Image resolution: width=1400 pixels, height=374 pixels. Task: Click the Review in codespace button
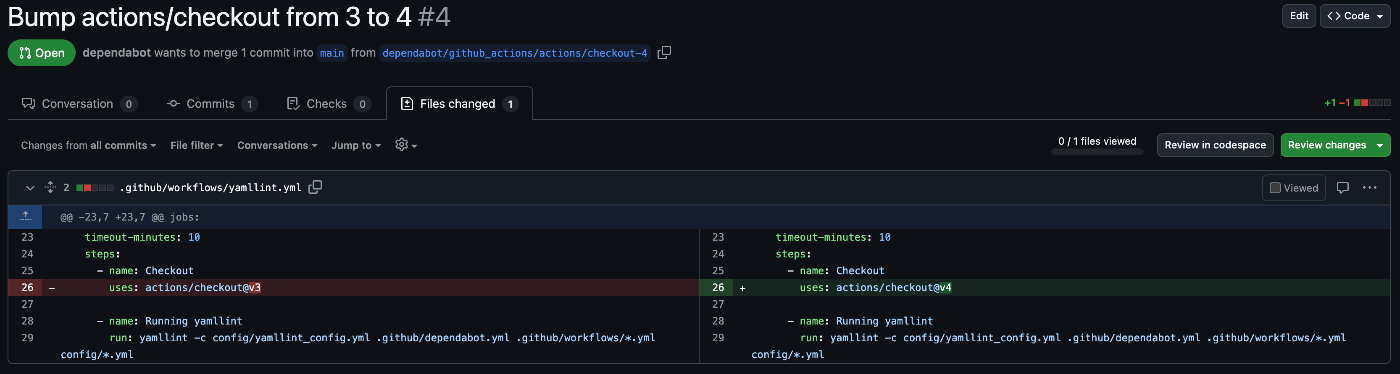[1215, 145]
